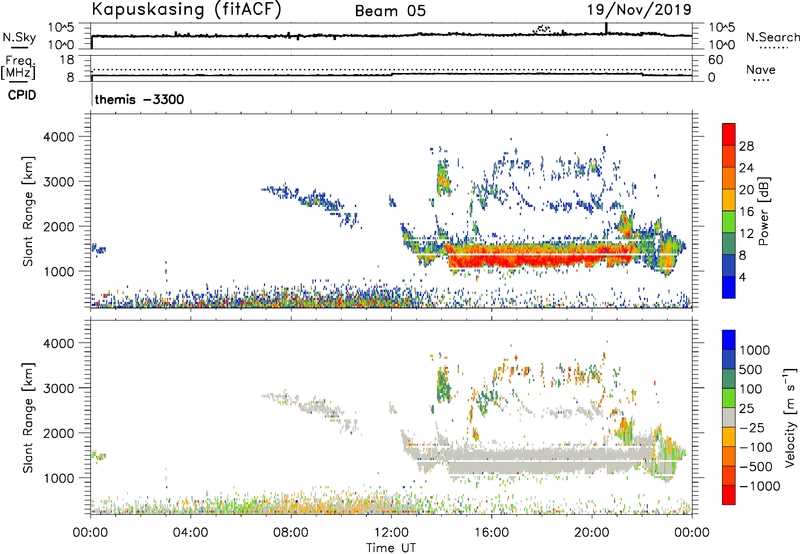Screen dimensions: 800x554
Task: Click Slant Range label of velocity panel
Action: [x=28, y=418]
